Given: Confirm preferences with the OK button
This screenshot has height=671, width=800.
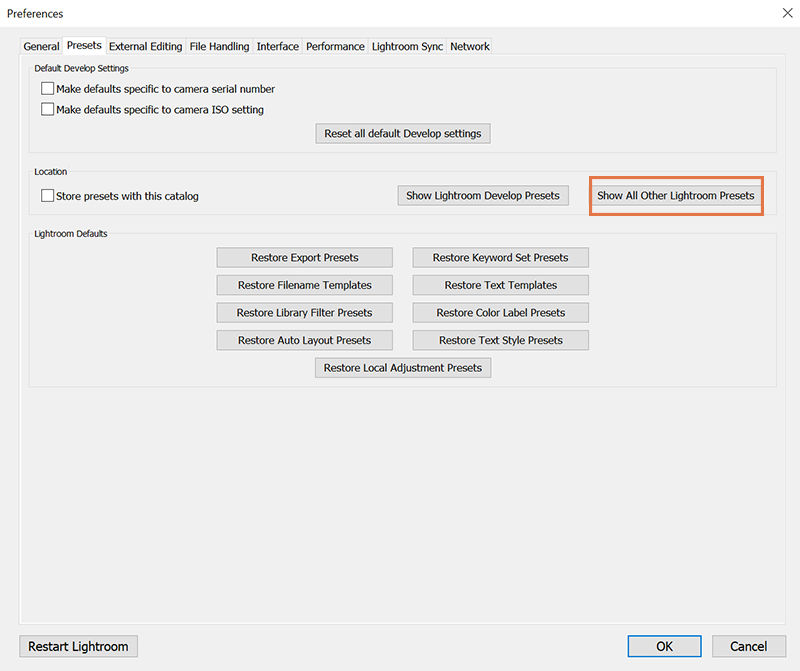Looking at the screenshot, I should [664, 646].
